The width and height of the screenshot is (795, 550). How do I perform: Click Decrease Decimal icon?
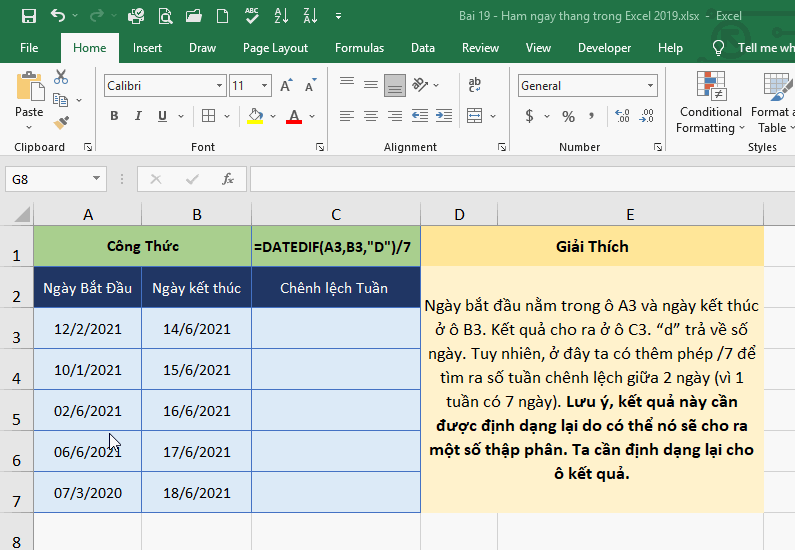click(x=646, y=116)
